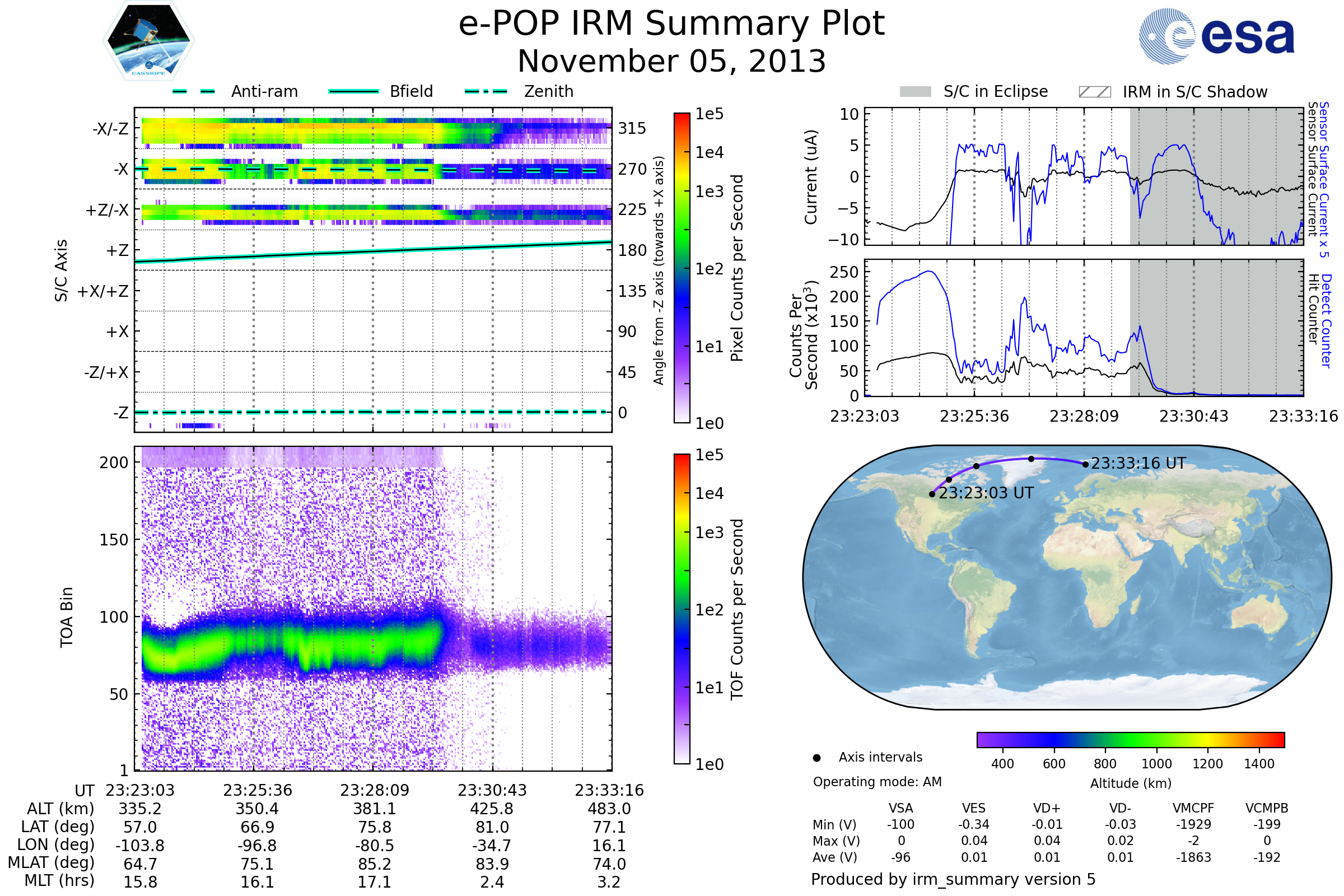Viewport: 1344px width, 896px height.
Task: Click the CASSIOPE mission hexagon logo
Action: [x=148, y=41]
